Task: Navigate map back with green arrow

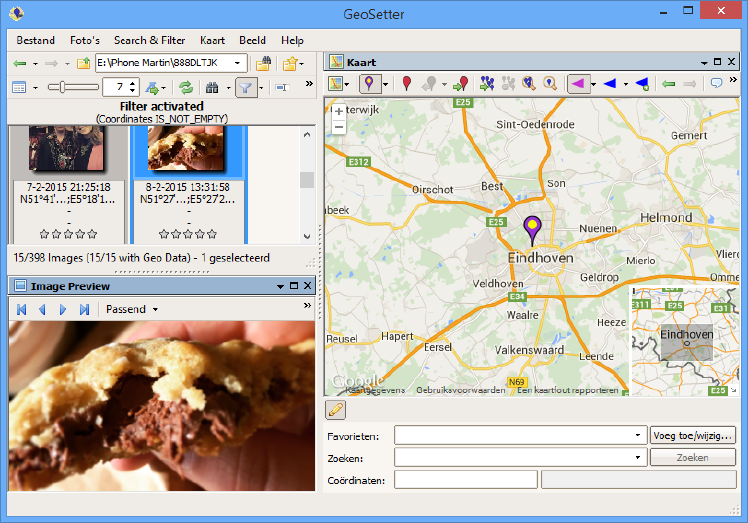Action: (668, 84)
